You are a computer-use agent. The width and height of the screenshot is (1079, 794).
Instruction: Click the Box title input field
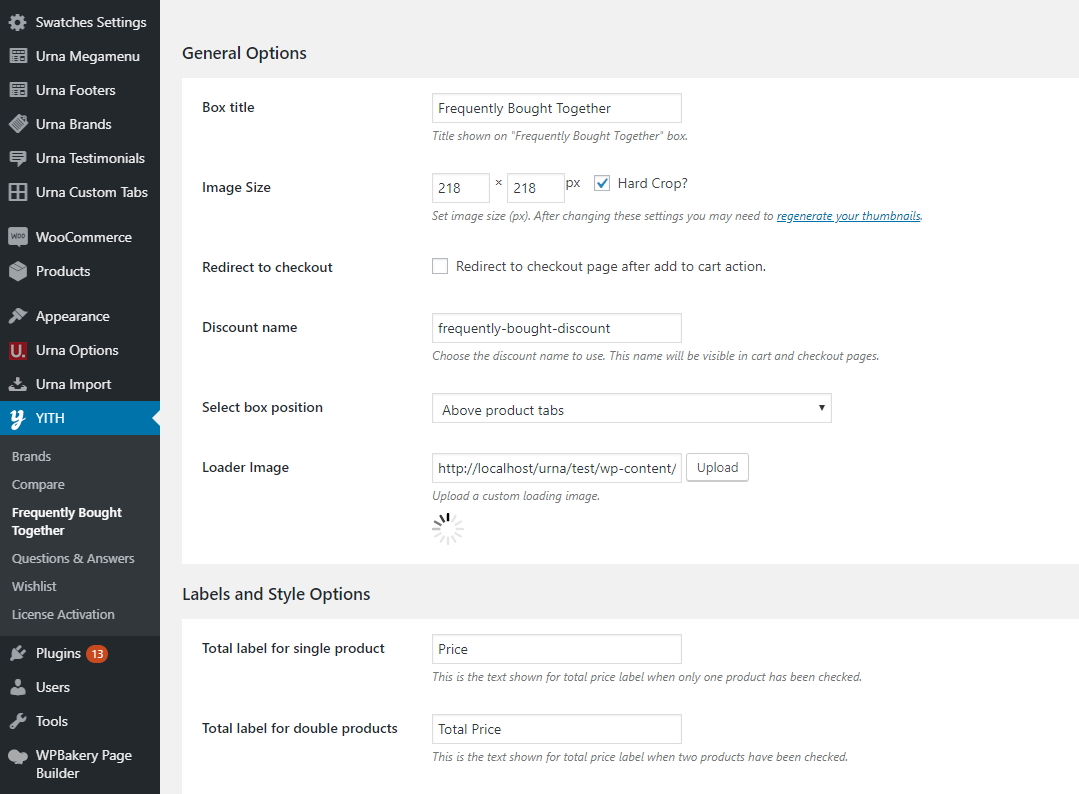[x=557, y=108]
